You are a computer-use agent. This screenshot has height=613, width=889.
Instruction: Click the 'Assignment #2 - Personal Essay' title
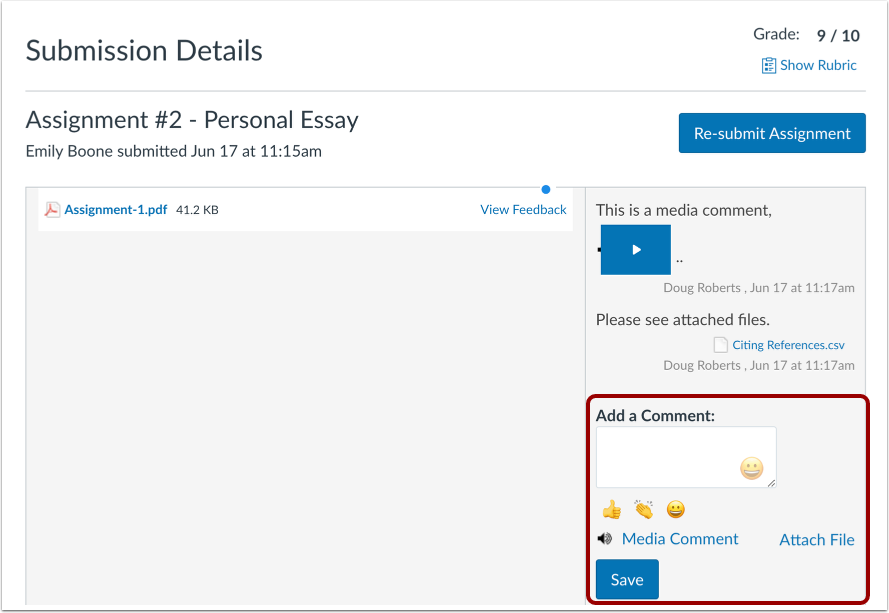192,120
